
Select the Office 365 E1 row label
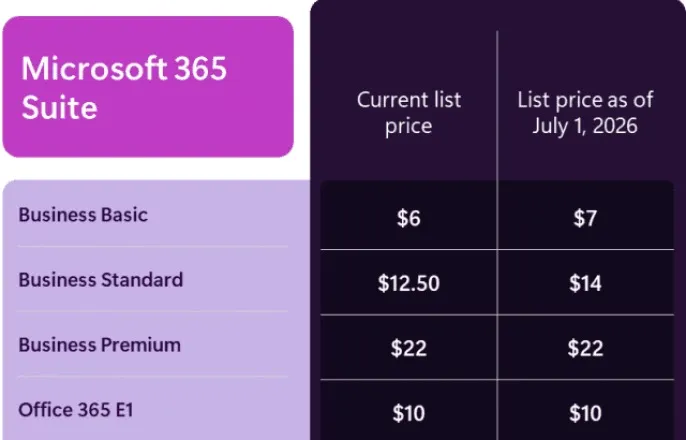(x=73, y=409)
